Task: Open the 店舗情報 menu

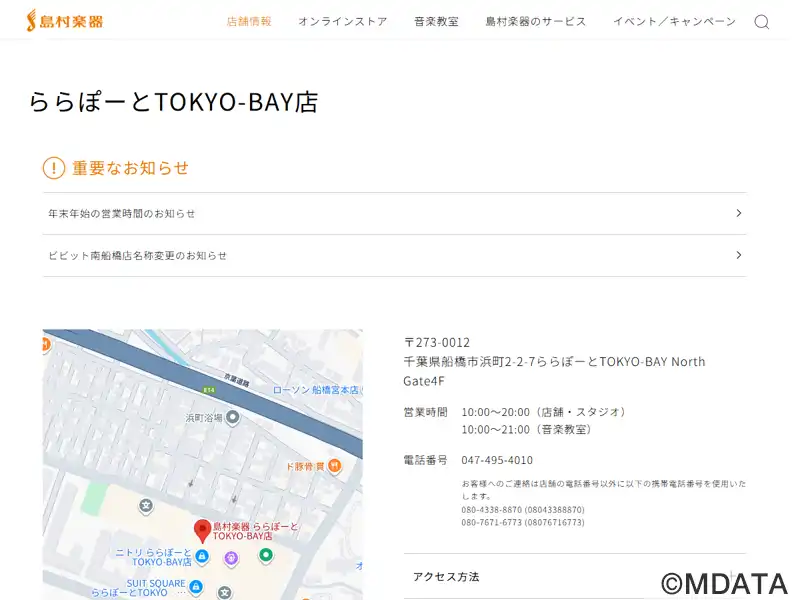Action: pyautogui.click(x=249, y=21)
